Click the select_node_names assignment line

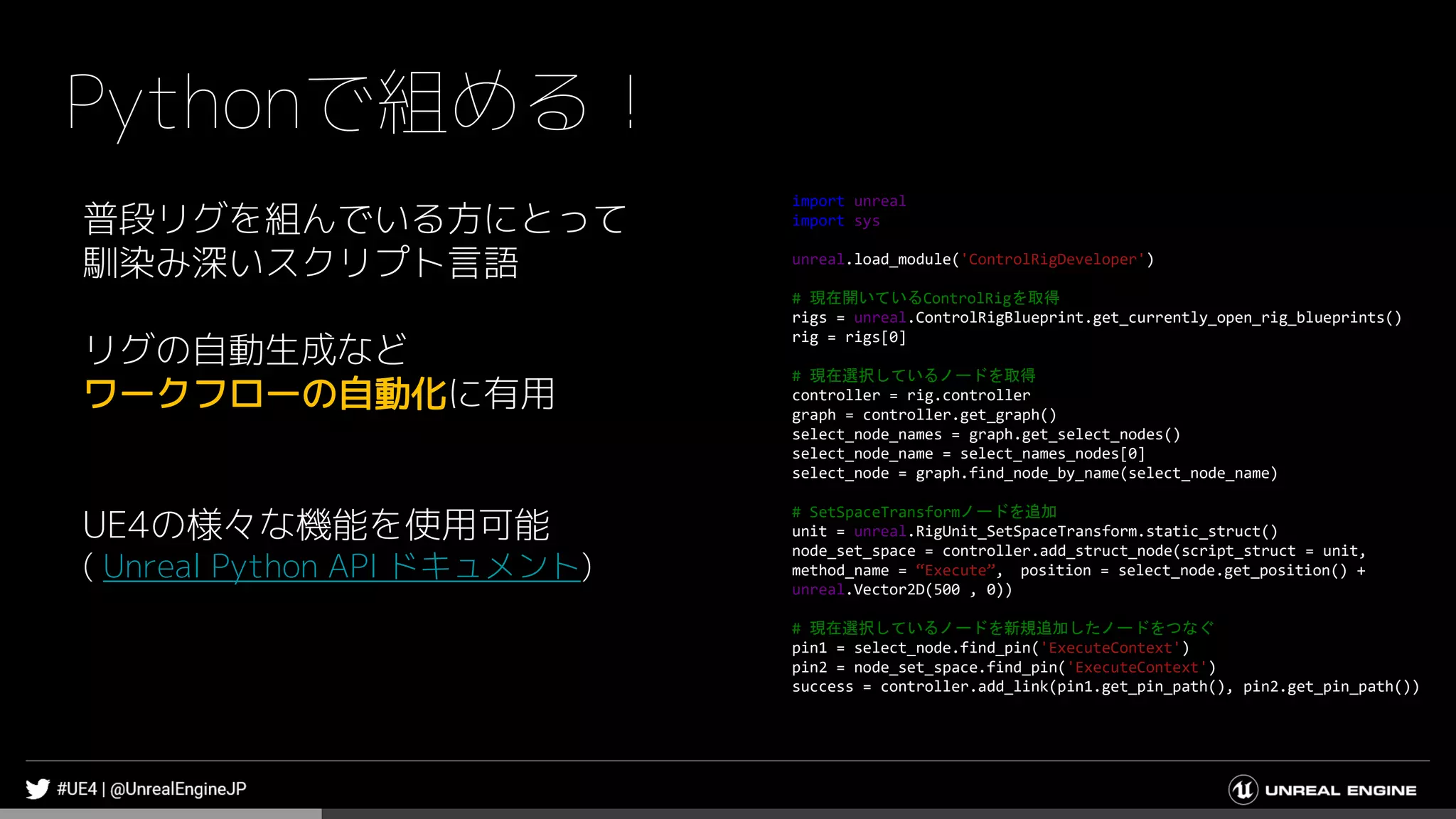(986, 434)
